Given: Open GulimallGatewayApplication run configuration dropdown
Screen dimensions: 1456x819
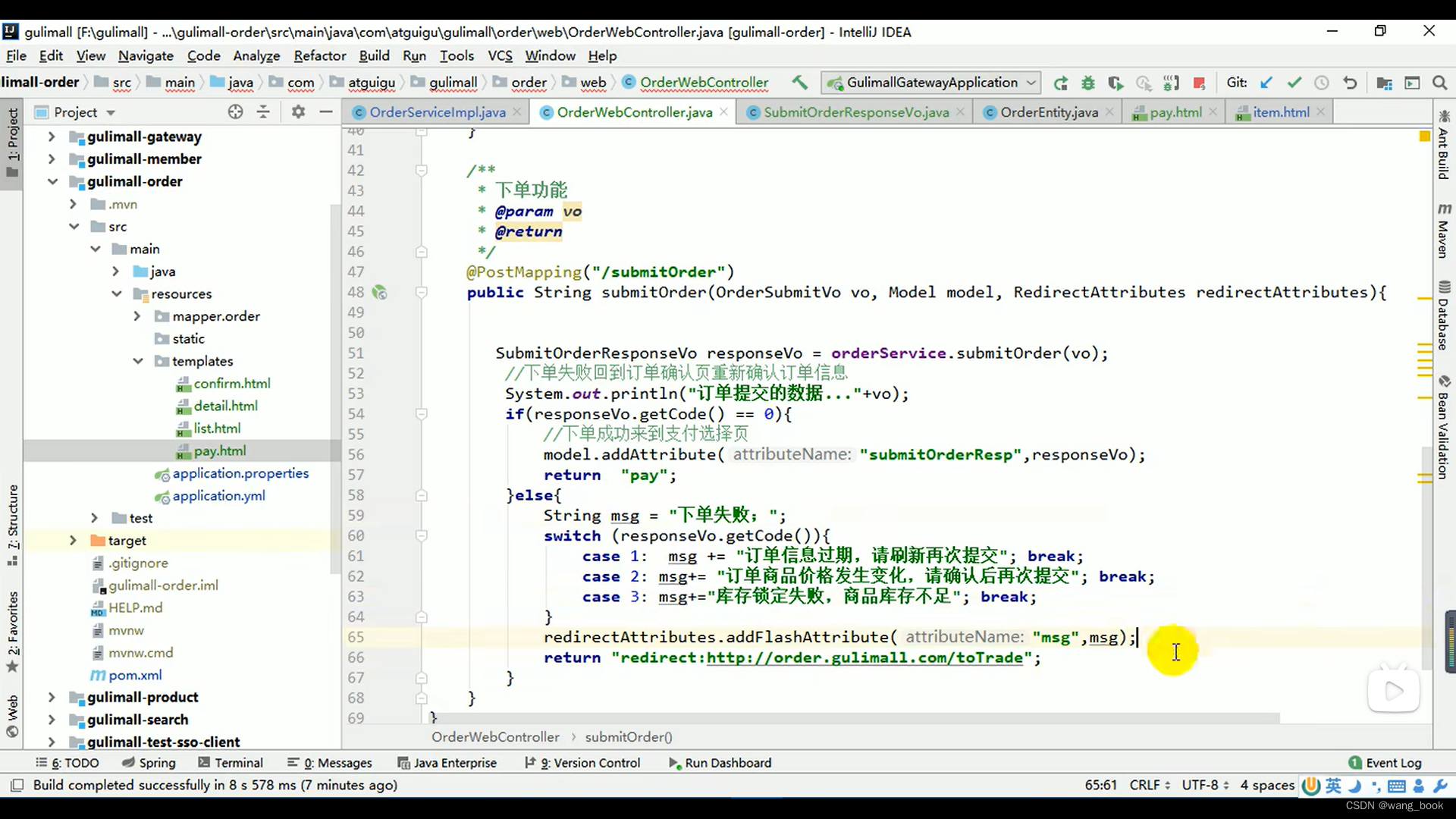Looking at the screenshot, I should [x=931, y=83].
